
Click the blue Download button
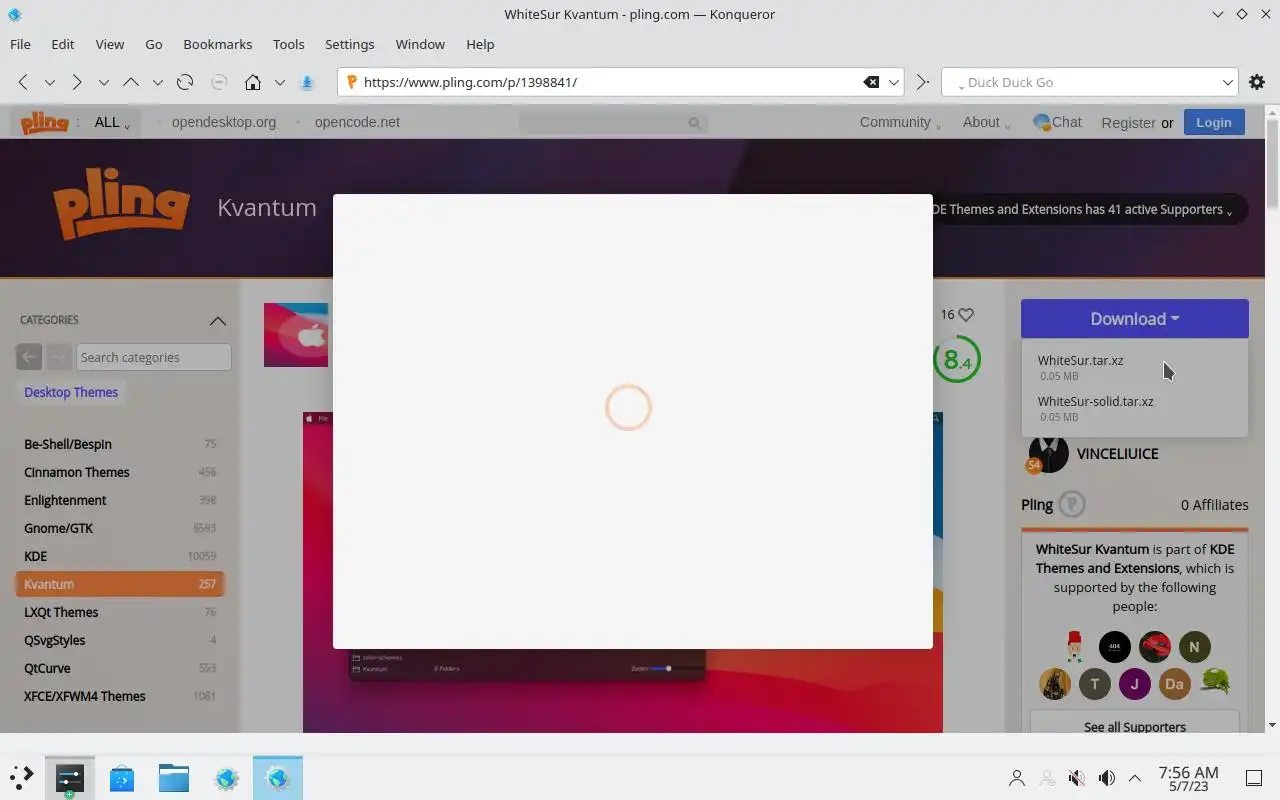coord(1135,318)
